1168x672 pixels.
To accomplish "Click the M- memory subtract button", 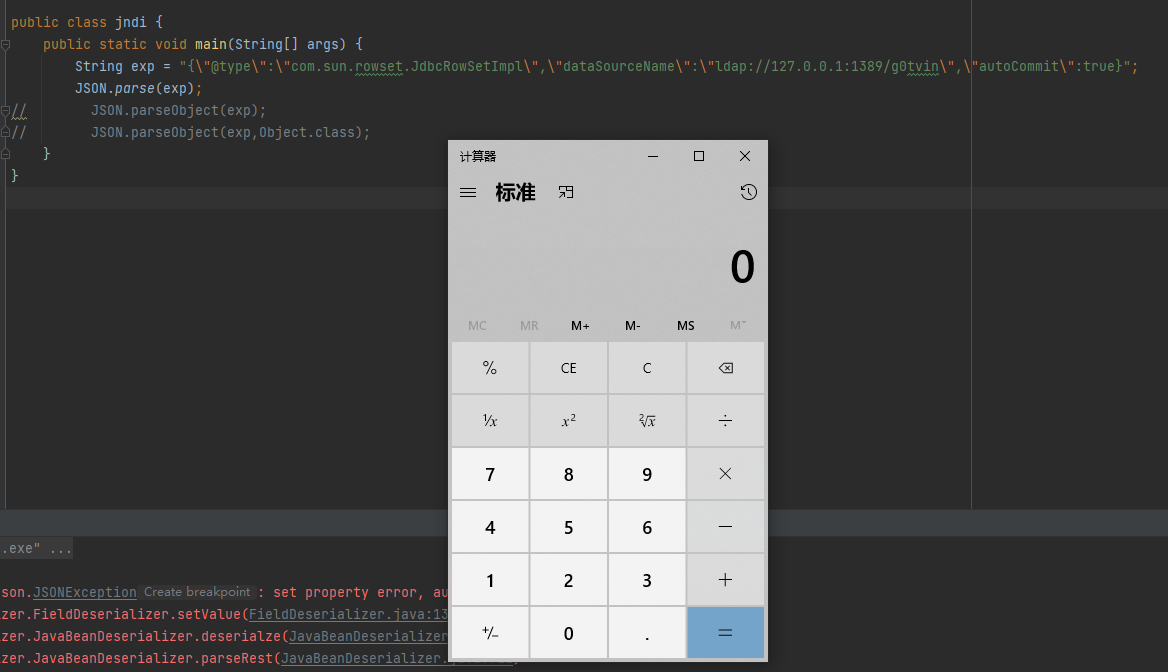I will tap(632, 326).
